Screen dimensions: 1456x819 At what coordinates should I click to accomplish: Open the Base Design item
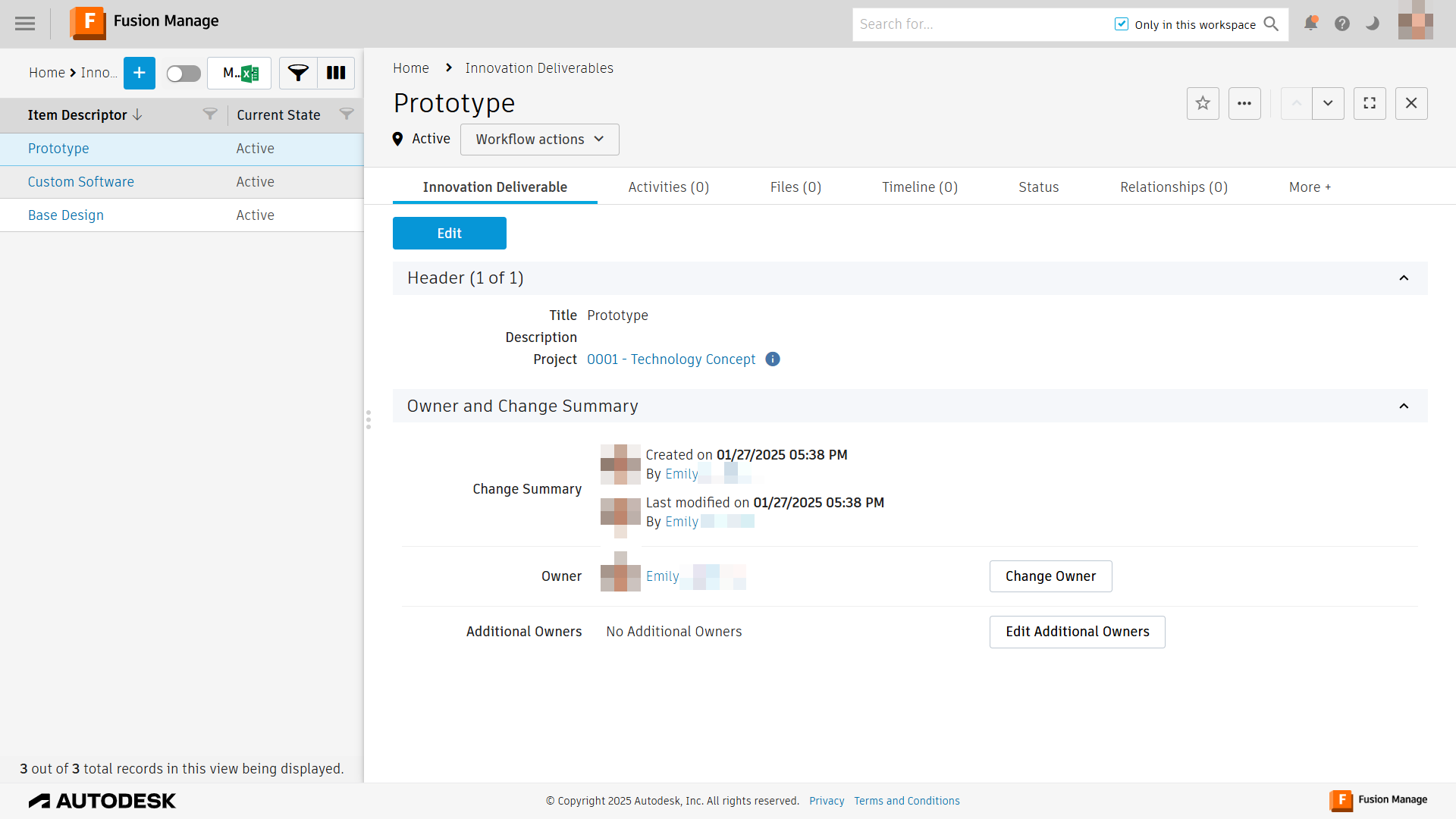[66, 215]
